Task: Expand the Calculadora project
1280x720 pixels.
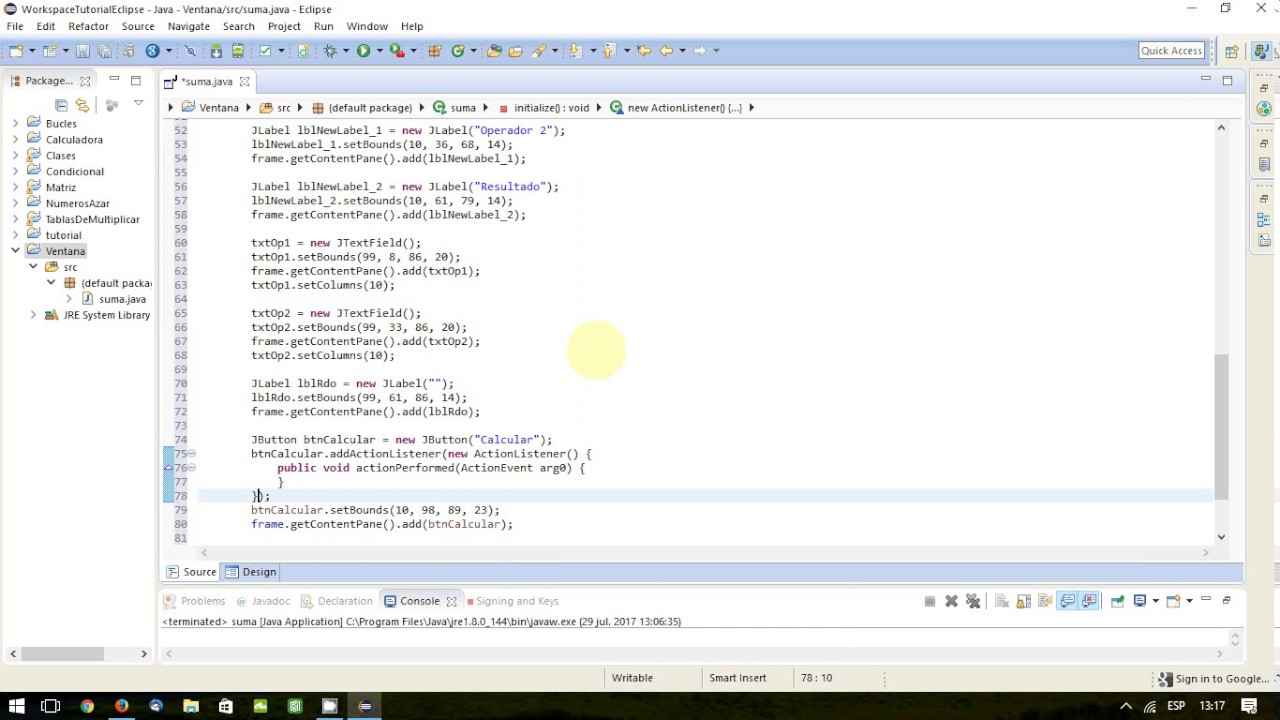Action: (x=15, y=139)
